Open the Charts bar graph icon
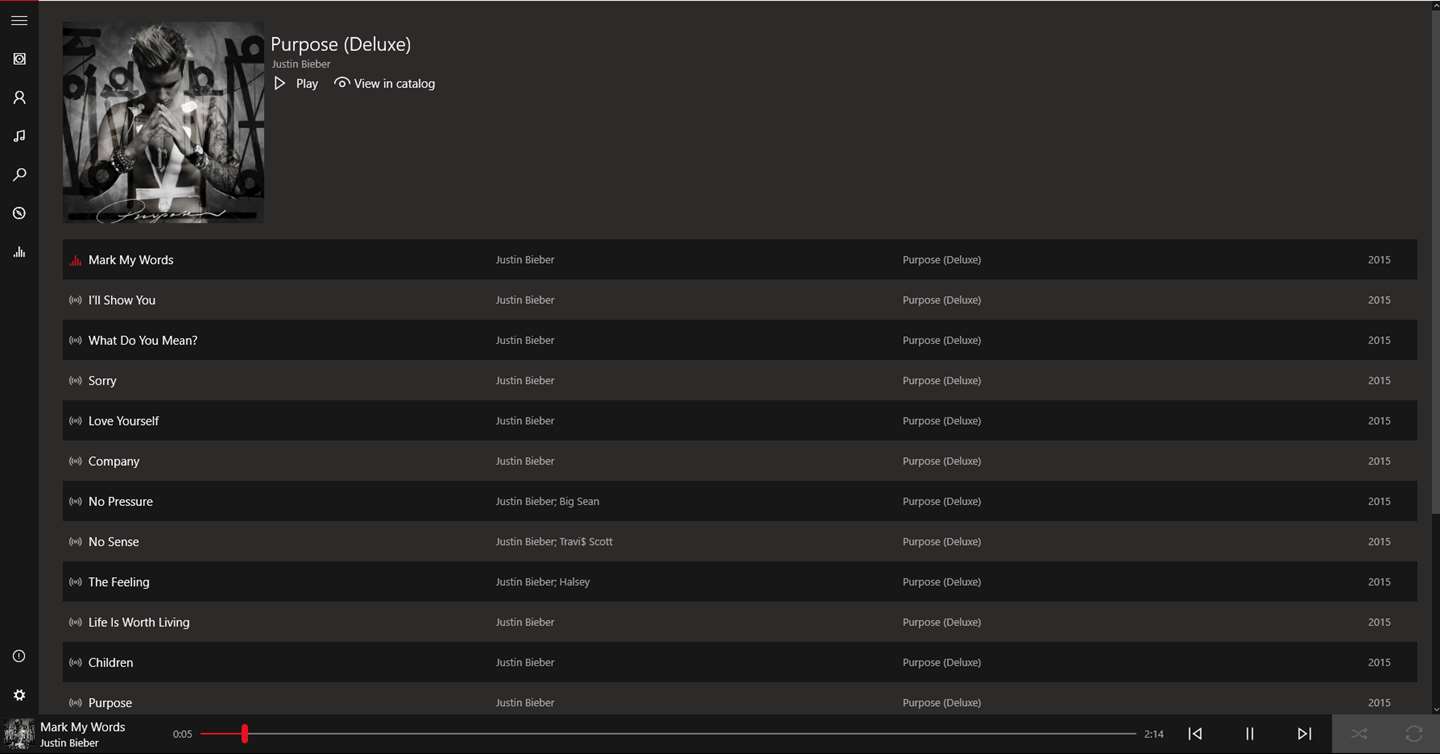This screenshot has height=754, width=1440. pos(19,252)
